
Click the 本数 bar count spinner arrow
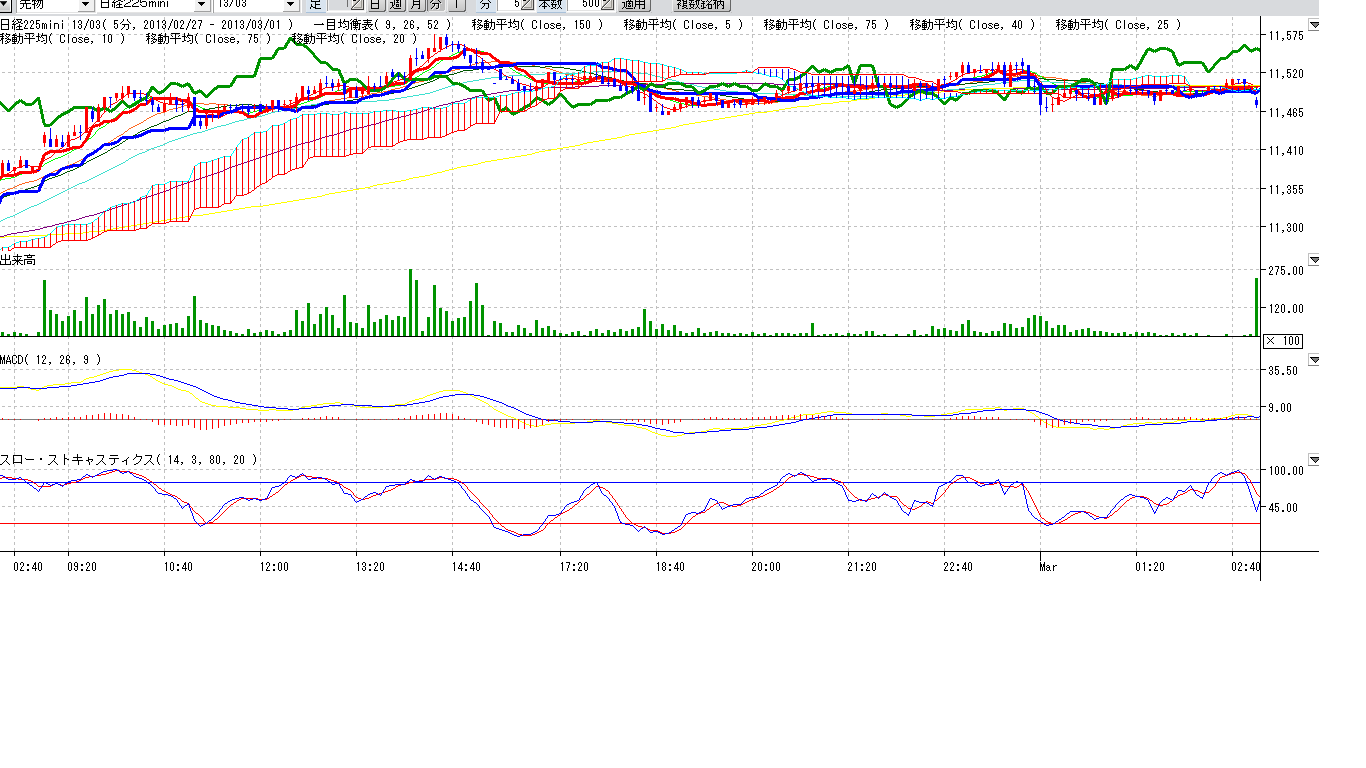(x=606, y=4)
